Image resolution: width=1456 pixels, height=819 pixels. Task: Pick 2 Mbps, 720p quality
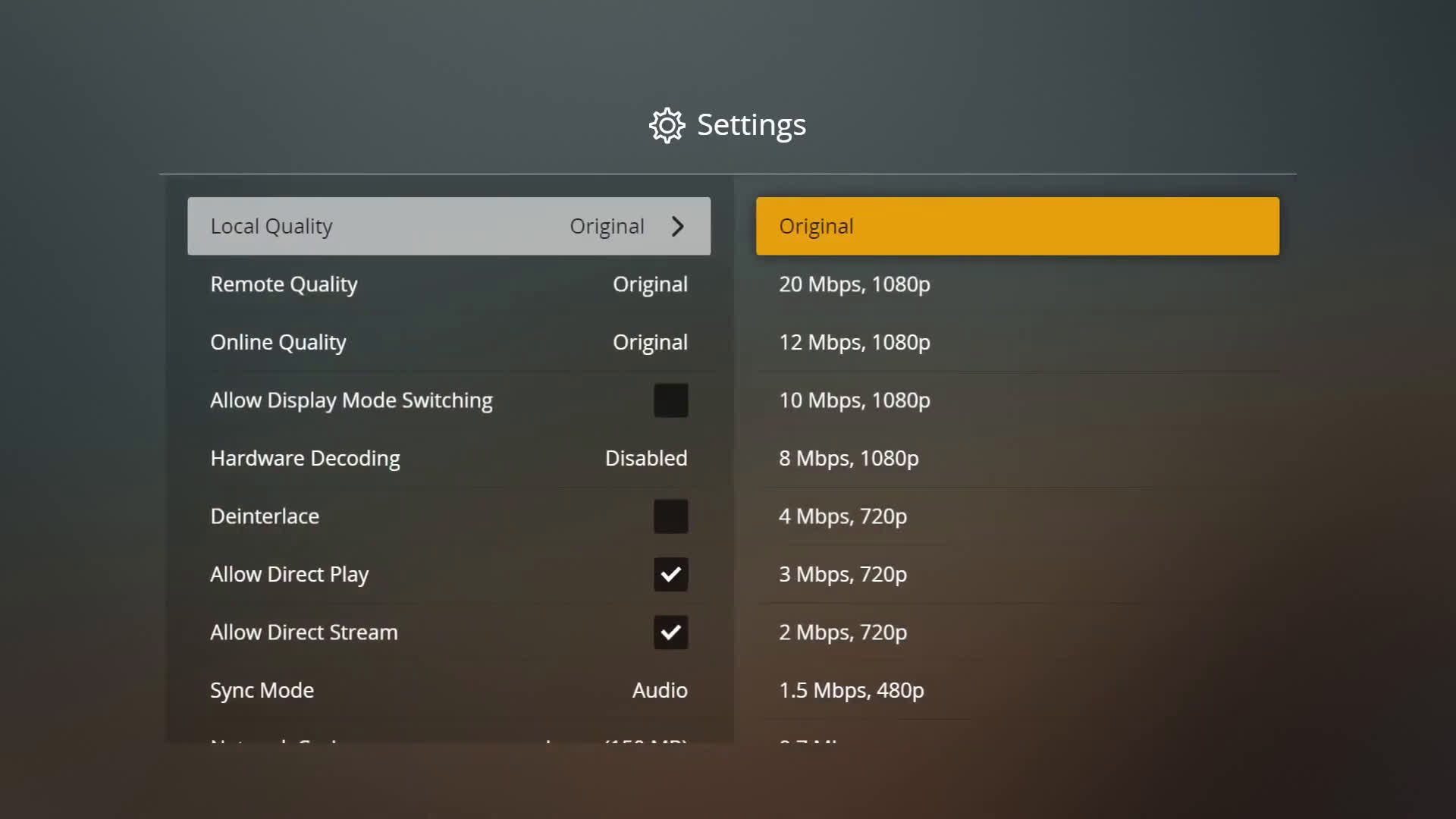click(1017, 632)
